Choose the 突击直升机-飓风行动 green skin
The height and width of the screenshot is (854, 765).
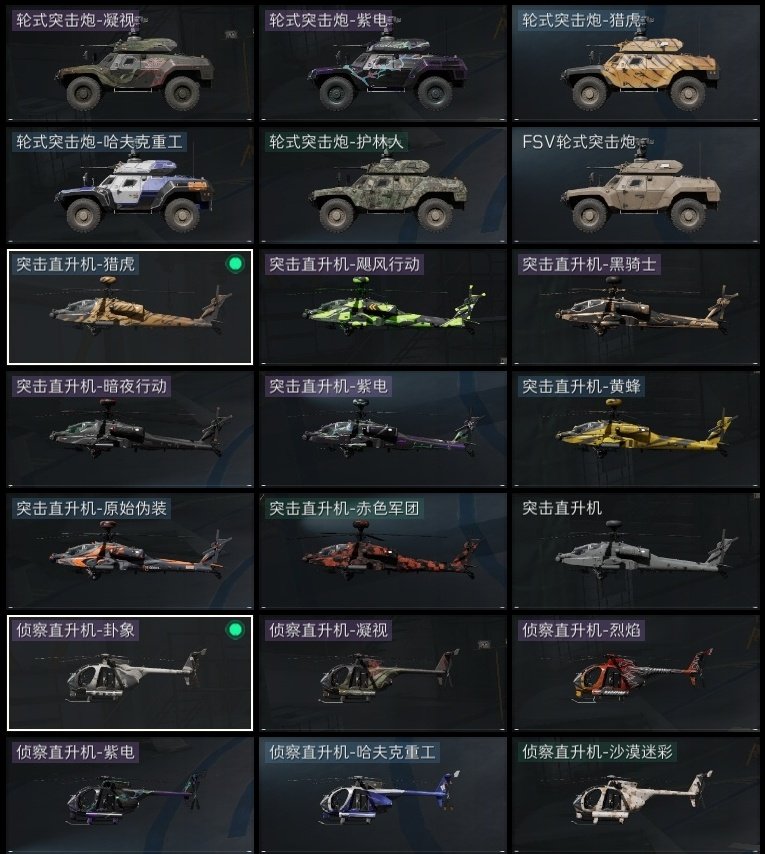tap(383, 307)
